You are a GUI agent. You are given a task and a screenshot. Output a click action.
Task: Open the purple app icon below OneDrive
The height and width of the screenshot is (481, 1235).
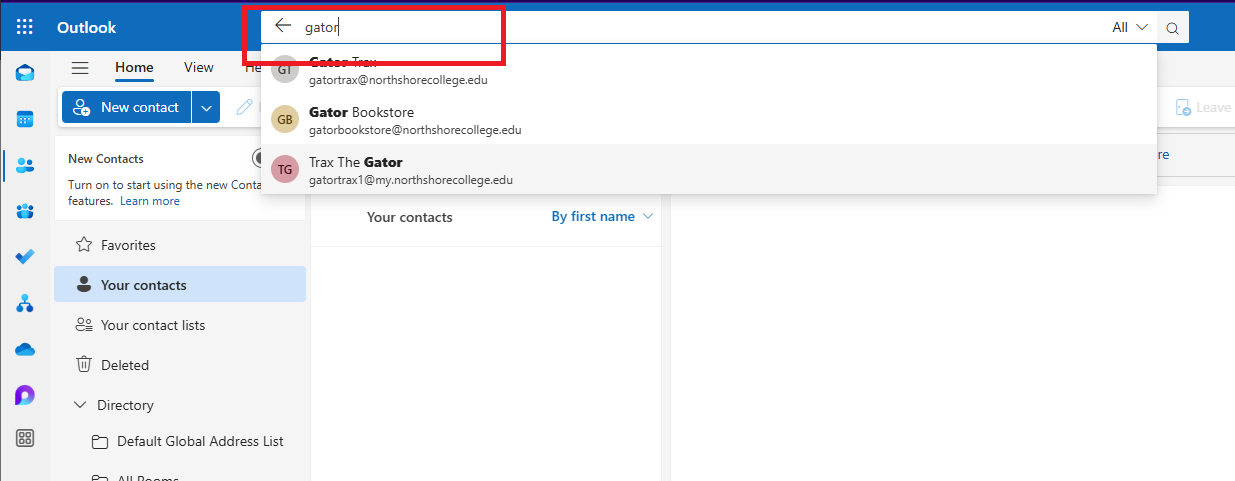25,395
